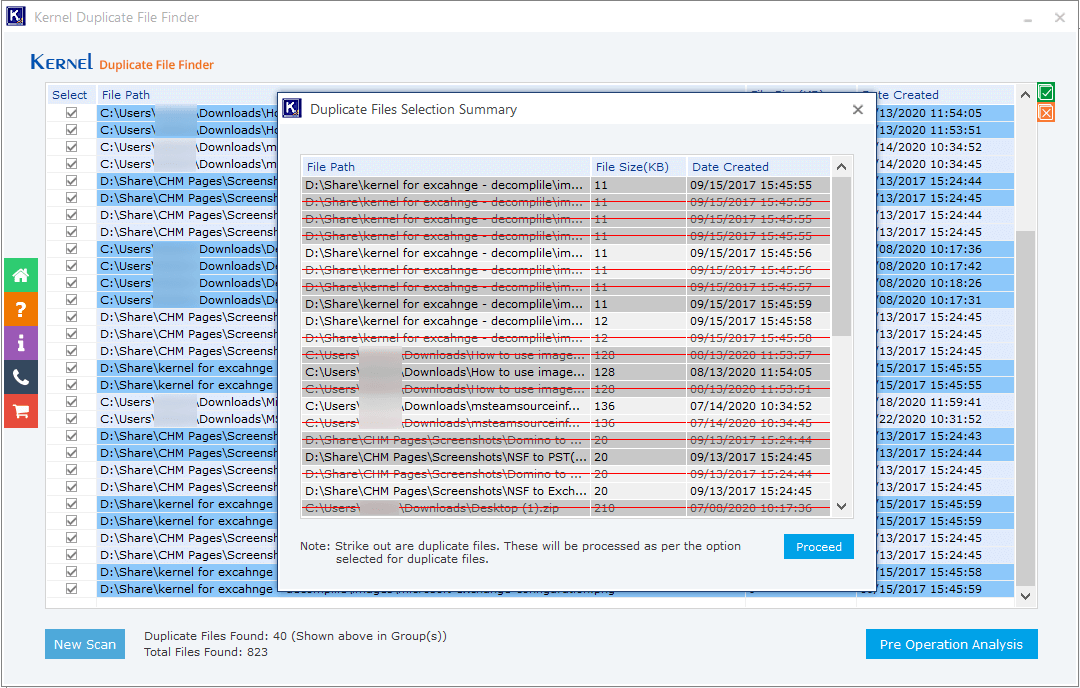Select summary row dated 08/13/2020 11:54:05
Image resolution: width=1080 pixels, height=688 pixels.
click(565, 372)
